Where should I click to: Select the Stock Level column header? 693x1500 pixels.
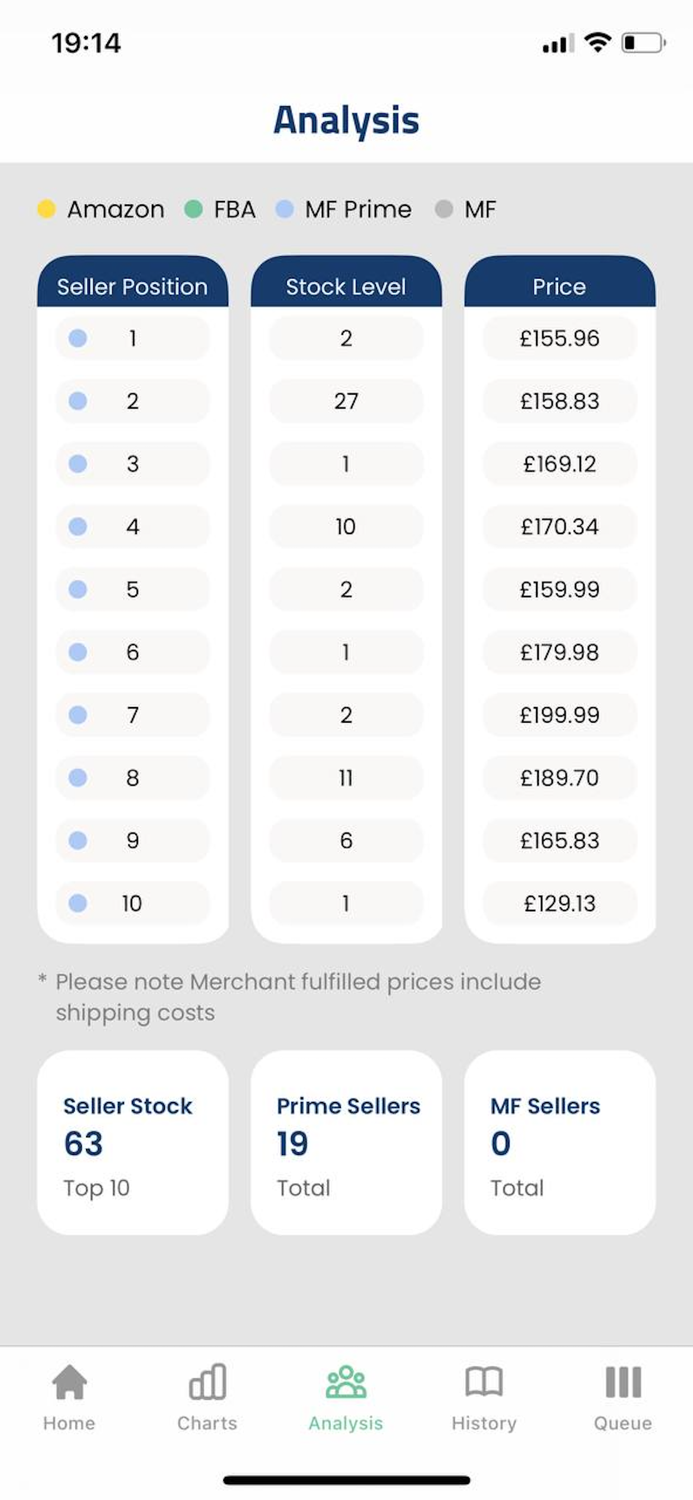tap(346, 286)
